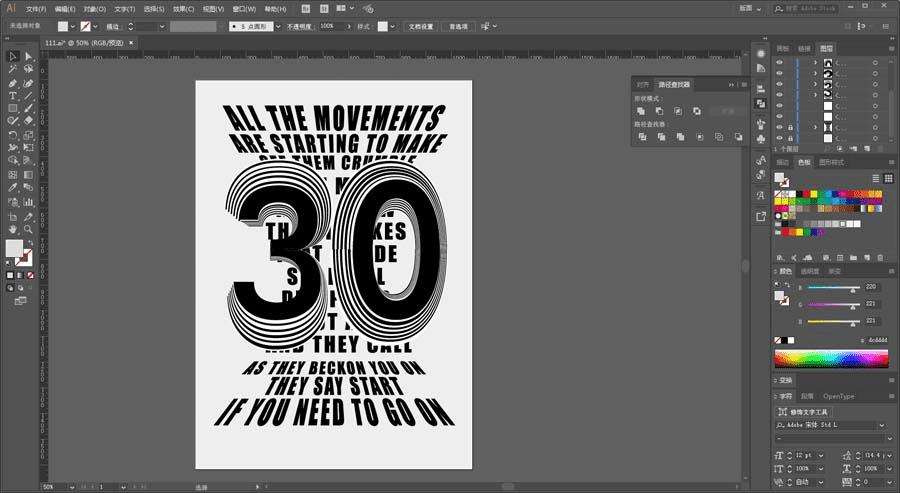Open the 文件(F) menu

[x=37, y=8]
